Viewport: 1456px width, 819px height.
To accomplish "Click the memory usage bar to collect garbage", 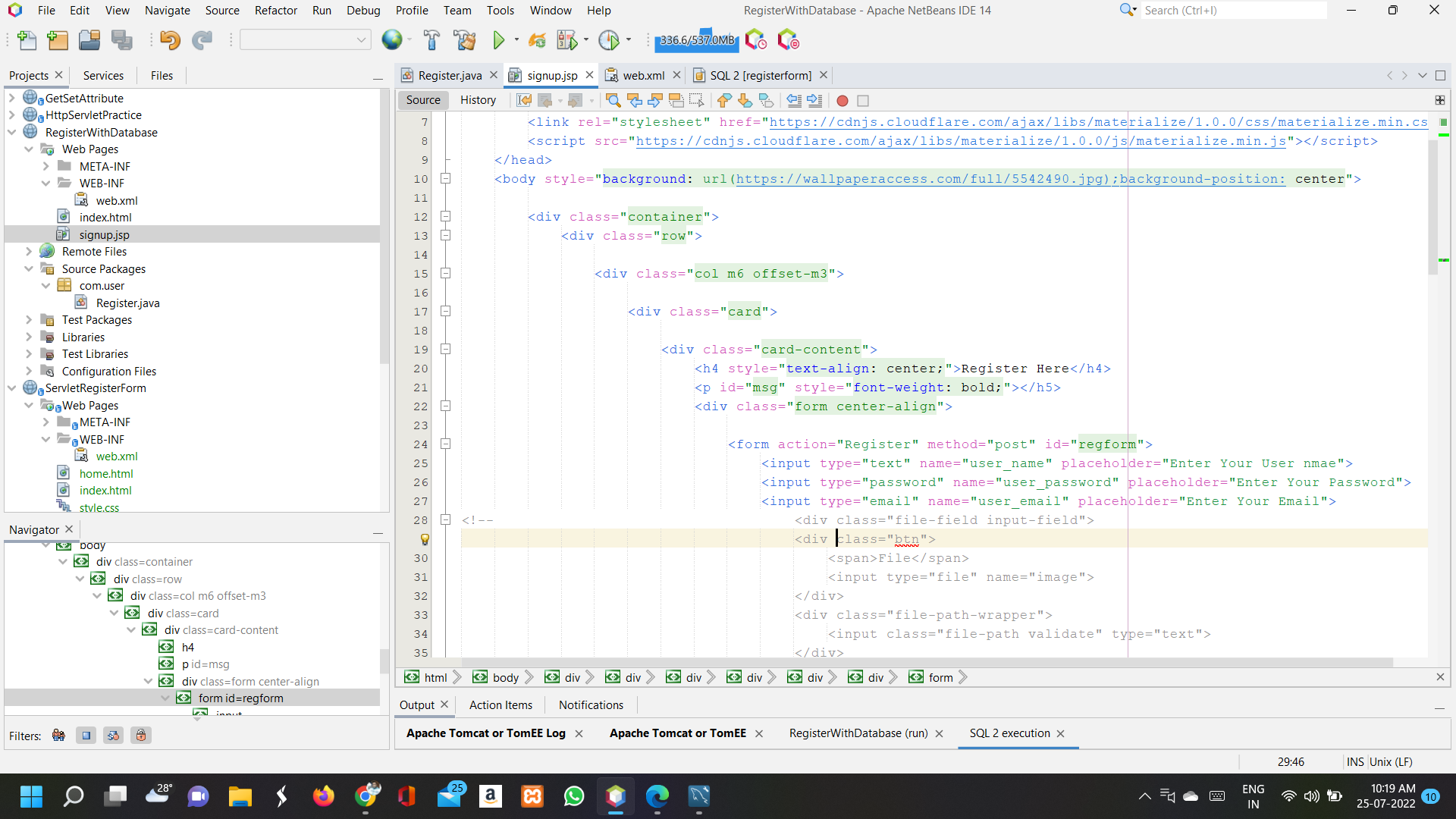I will tap(697, 40).
